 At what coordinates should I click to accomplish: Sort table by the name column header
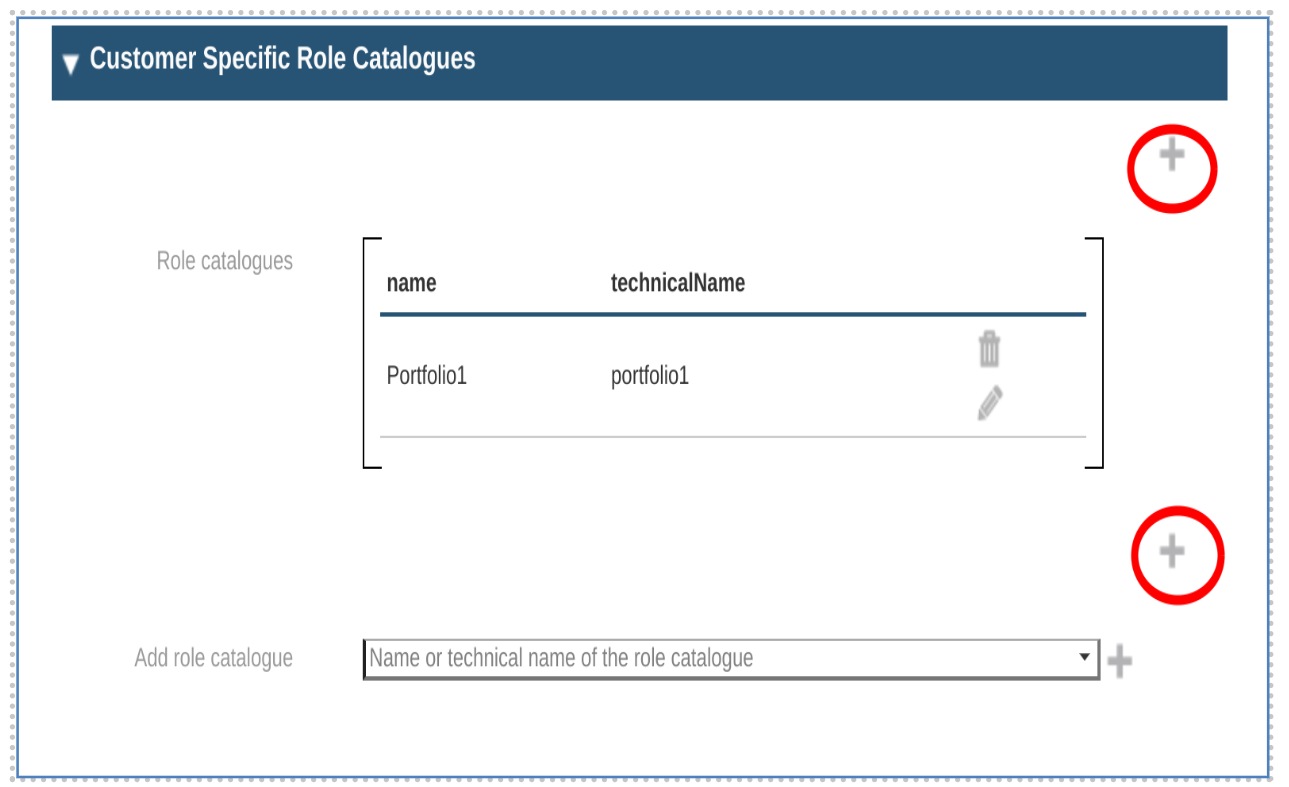(x=411, y=282)
